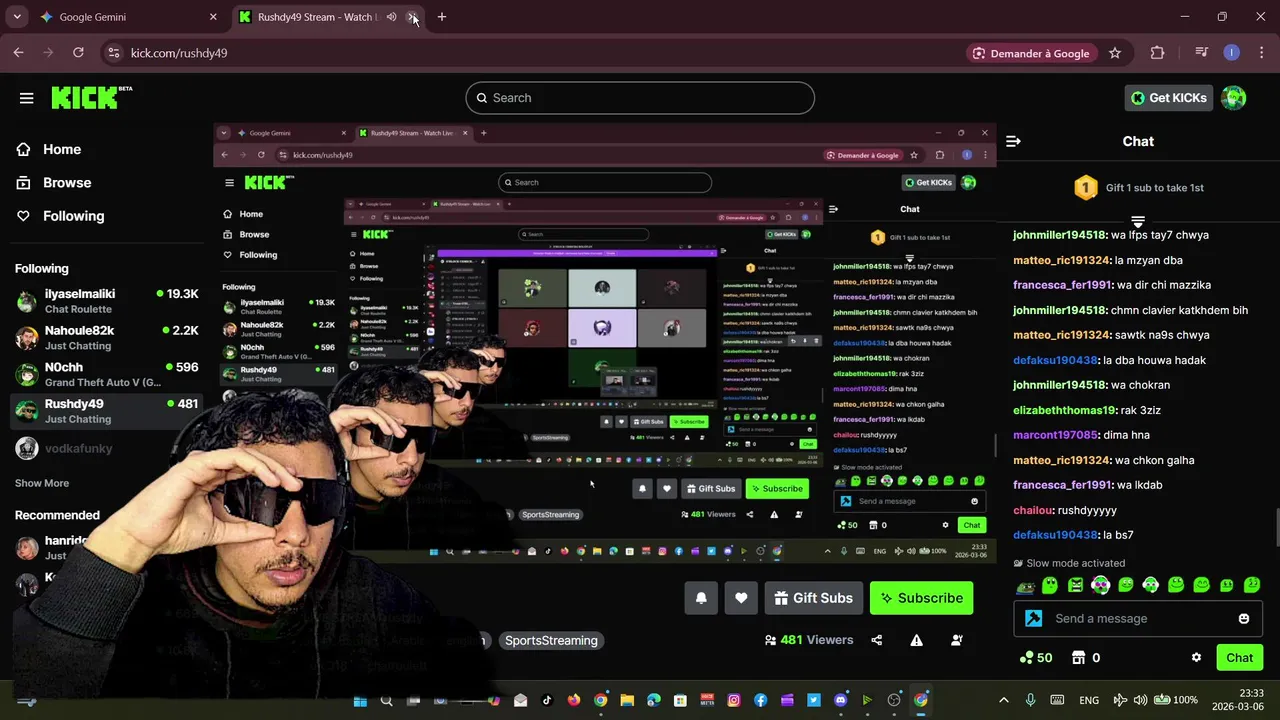Viewport: 1280px width, 720px height.
Task: Expand the system tray hidden icons chevron
Action: click(1004, 700)
